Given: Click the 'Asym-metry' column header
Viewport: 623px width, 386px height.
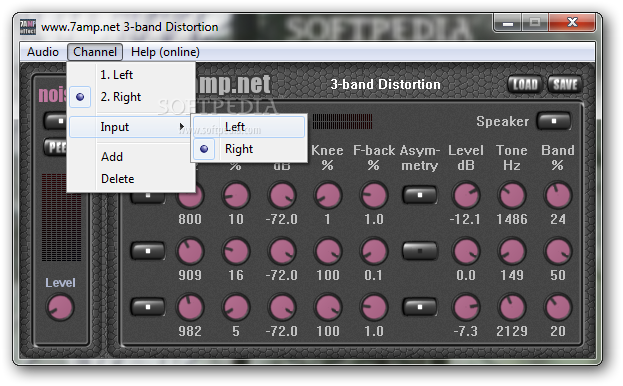Looking at the screenshot, I should 420,158.
